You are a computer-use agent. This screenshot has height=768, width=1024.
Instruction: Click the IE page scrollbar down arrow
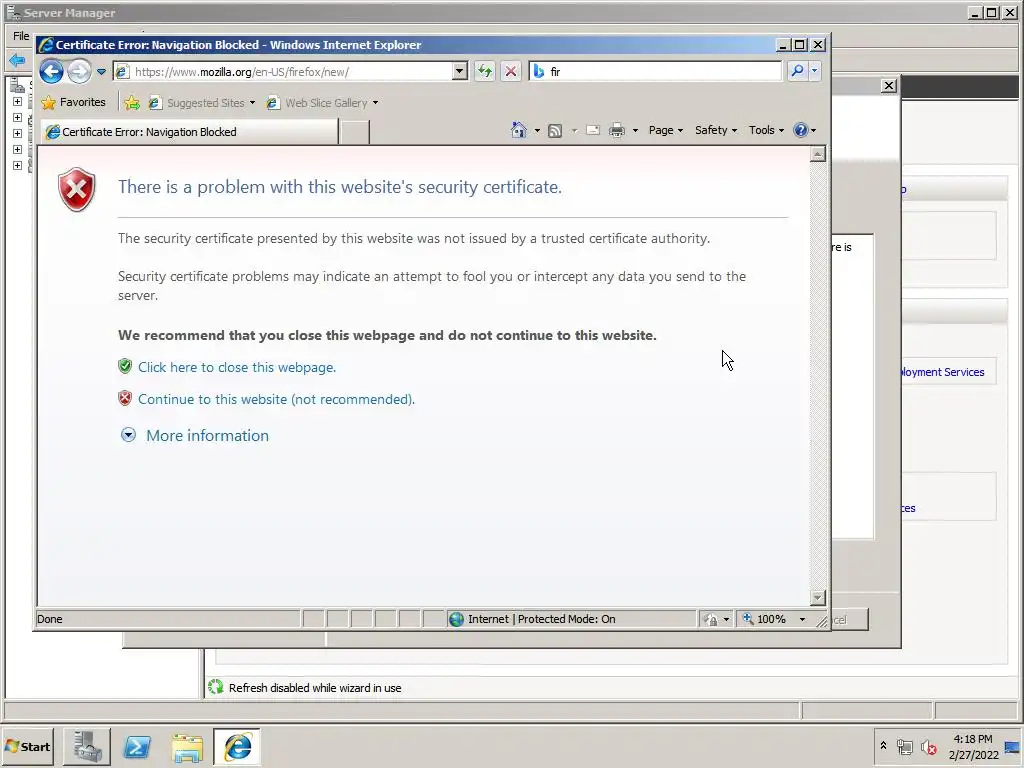point(818,598)
